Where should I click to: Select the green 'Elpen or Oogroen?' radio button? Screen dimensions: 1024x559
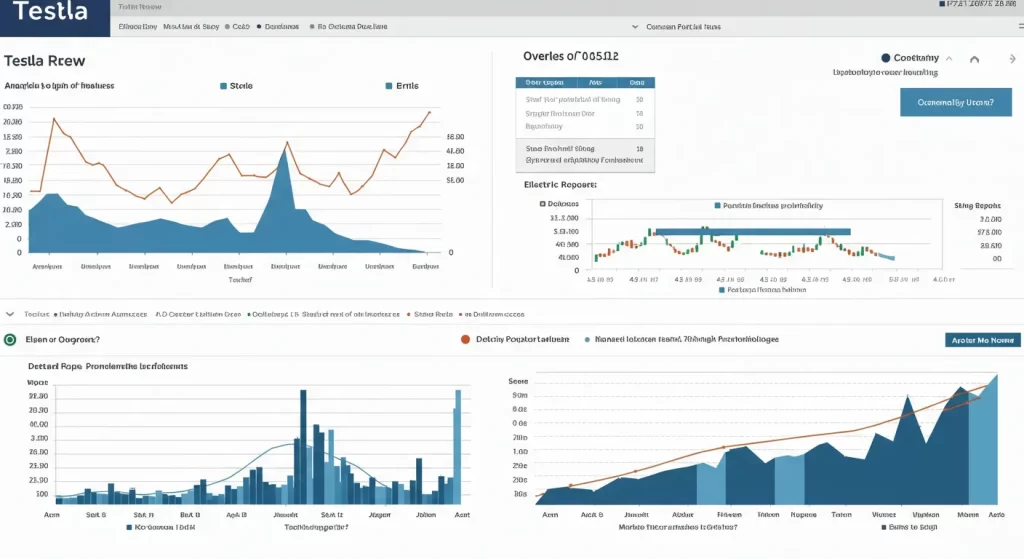tap(10, 340)
